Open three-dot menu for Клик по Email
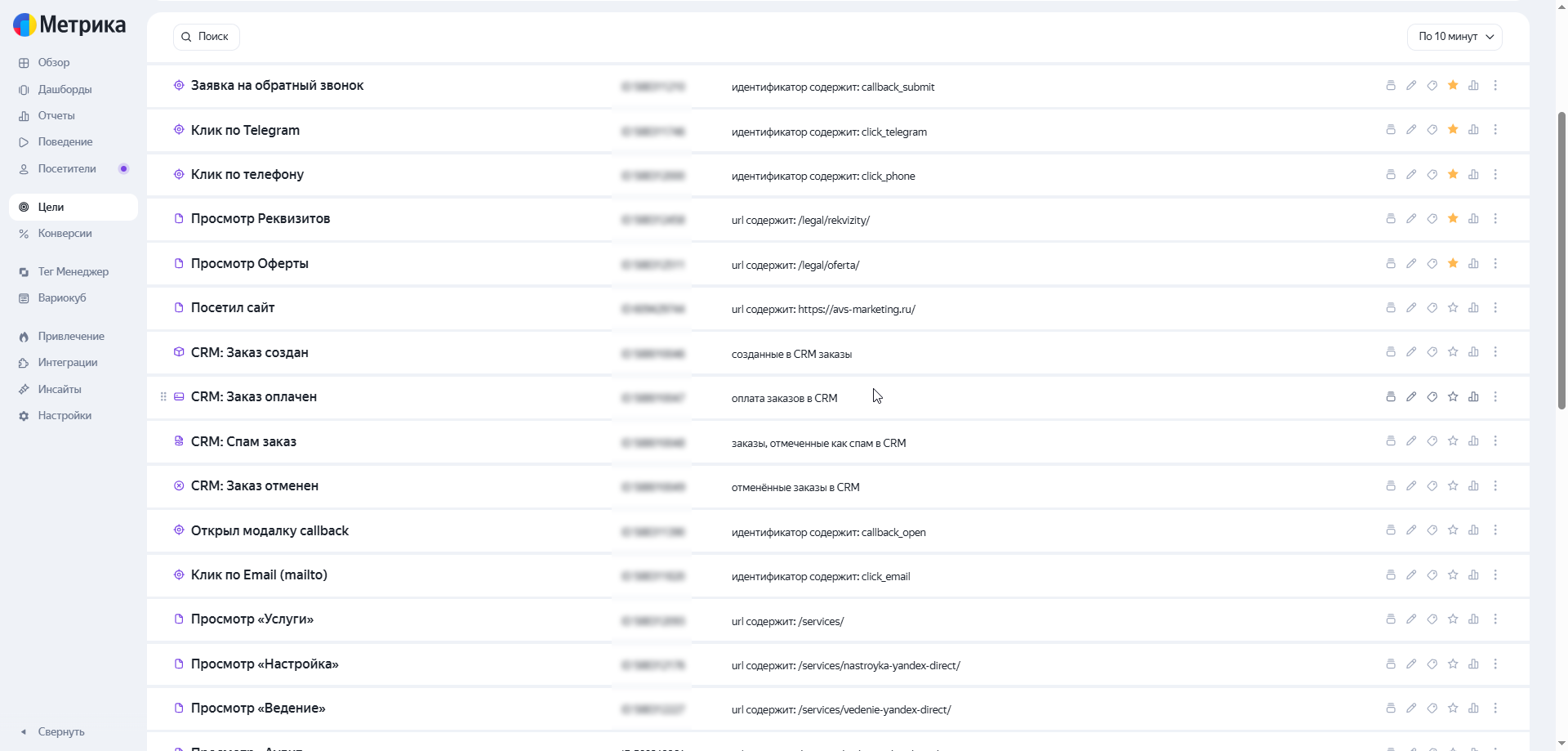This screenshot has height=751, width=1568. (1495, 575)
